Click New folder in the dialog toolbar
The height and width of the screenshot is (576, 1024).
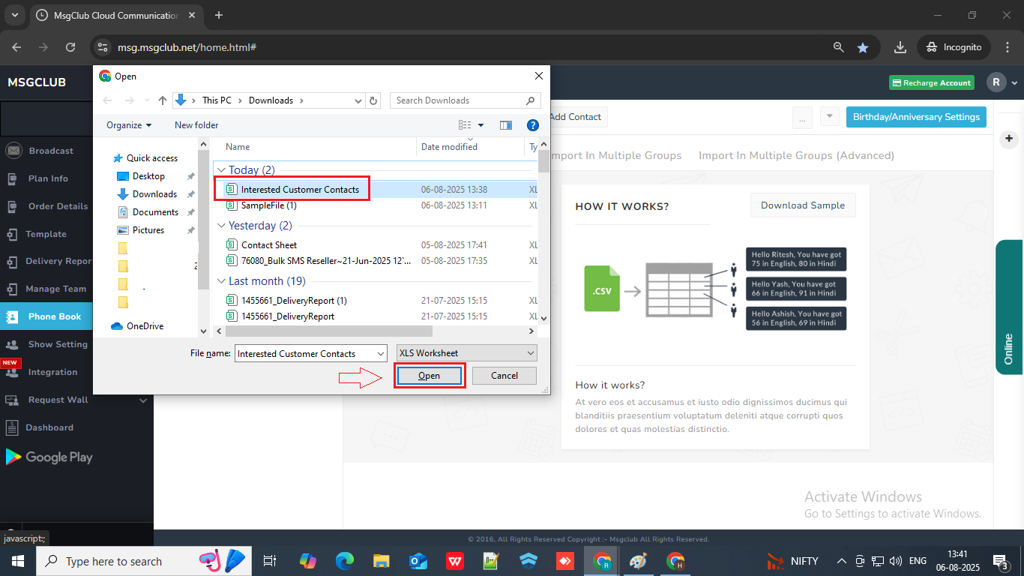pyautogui.click(x=196, y=125)
